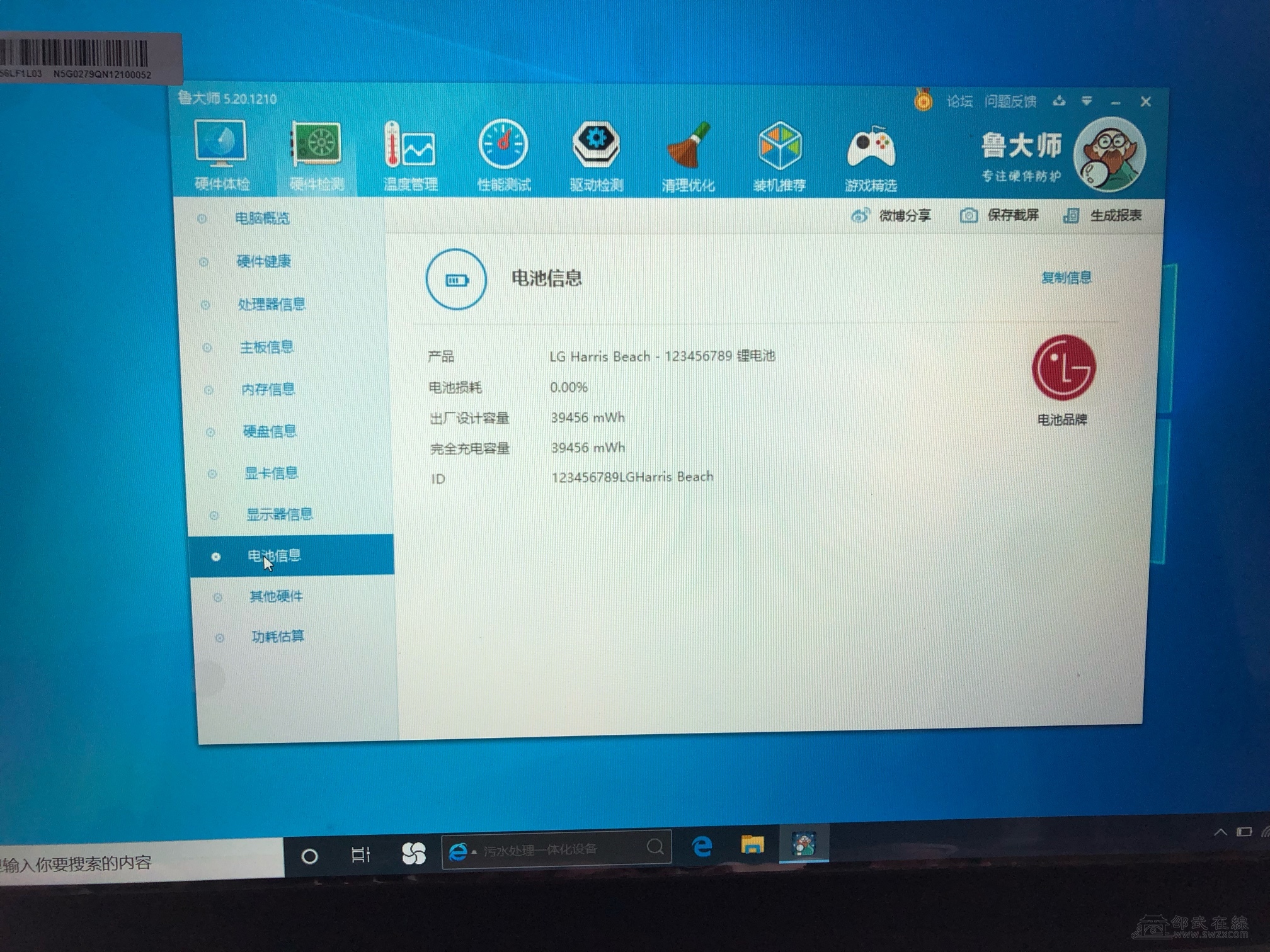This screenshot has width=1270, height=952.
Task: Open 清理优化 broom icon
Action: (688, 147)
